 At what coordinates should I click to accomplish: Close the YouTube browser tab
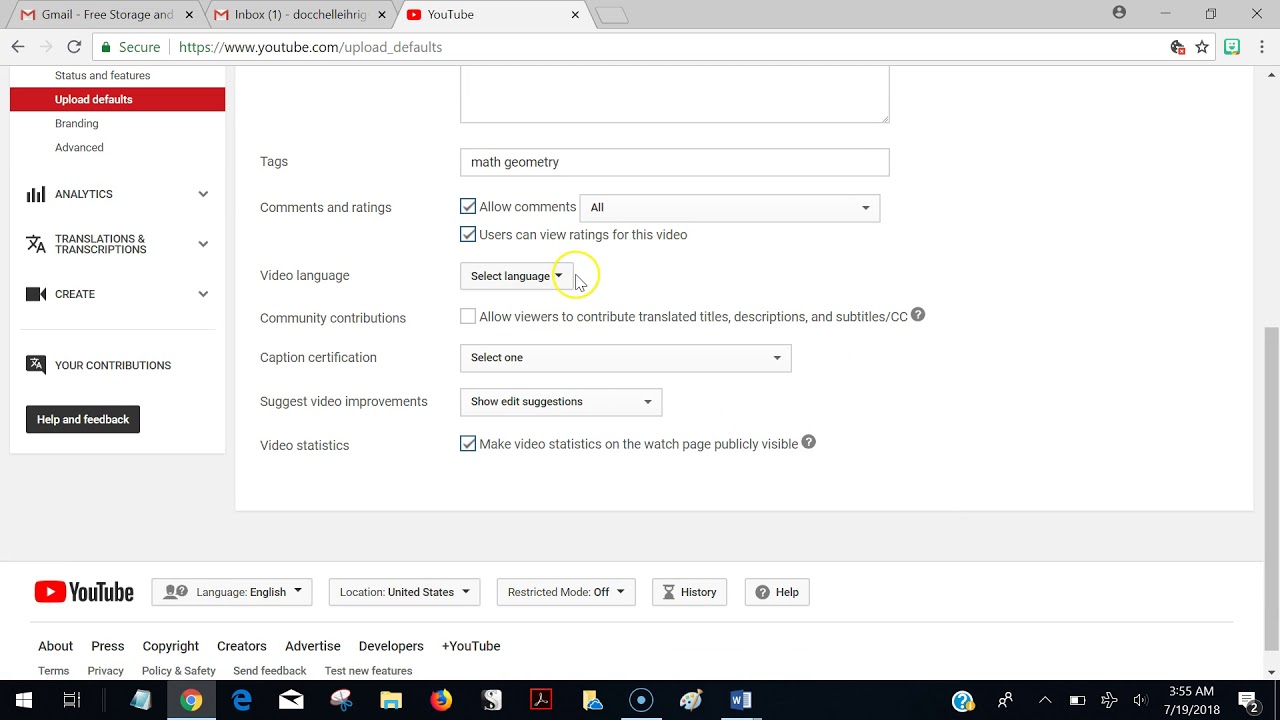pyautogui.click(x=575, y=15)
